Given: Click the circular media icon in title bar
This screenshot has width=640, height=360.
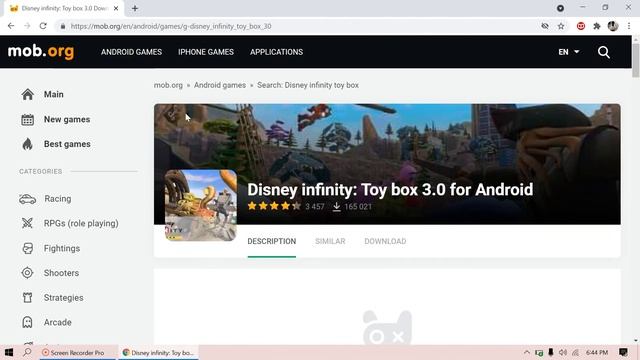Looking at the screenshot, I should tap(560, 8).
